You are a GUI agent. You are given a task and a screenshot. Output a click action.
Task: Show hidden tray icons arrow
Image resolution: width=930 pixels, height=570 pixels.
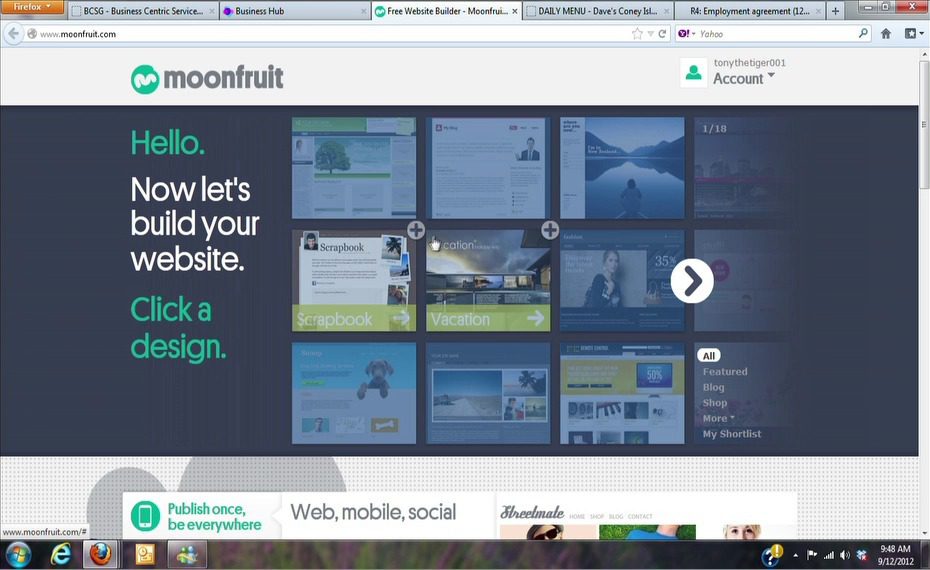(795, 556)
